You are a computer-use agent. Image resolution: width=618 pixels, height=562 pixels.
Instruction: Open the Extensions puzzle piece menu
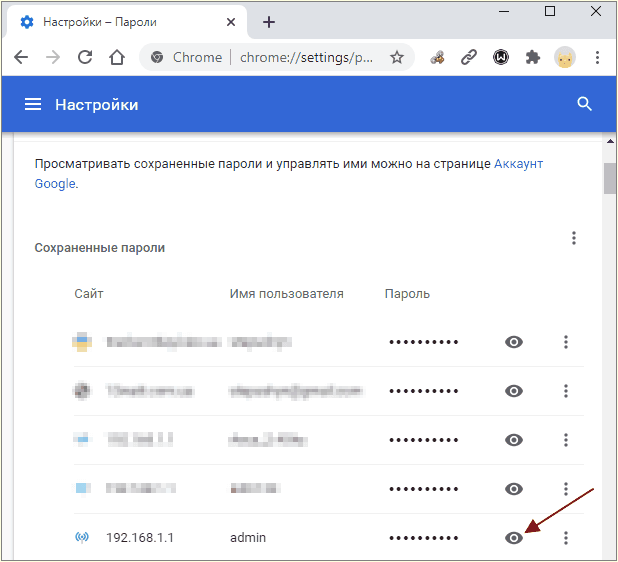coord(532,58)
